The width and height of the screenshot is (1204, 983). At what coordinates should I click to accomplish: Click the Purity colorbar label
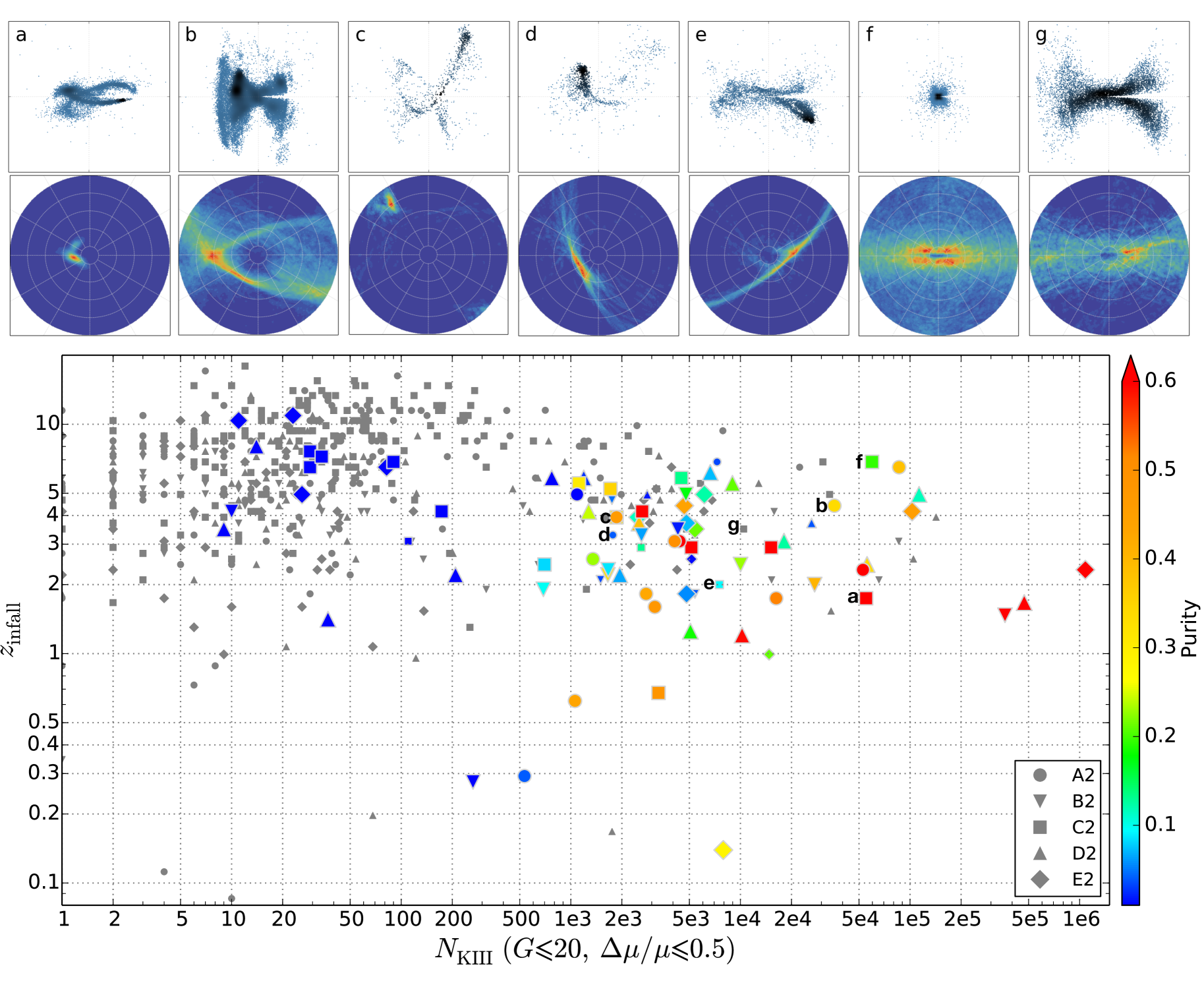1189,628
